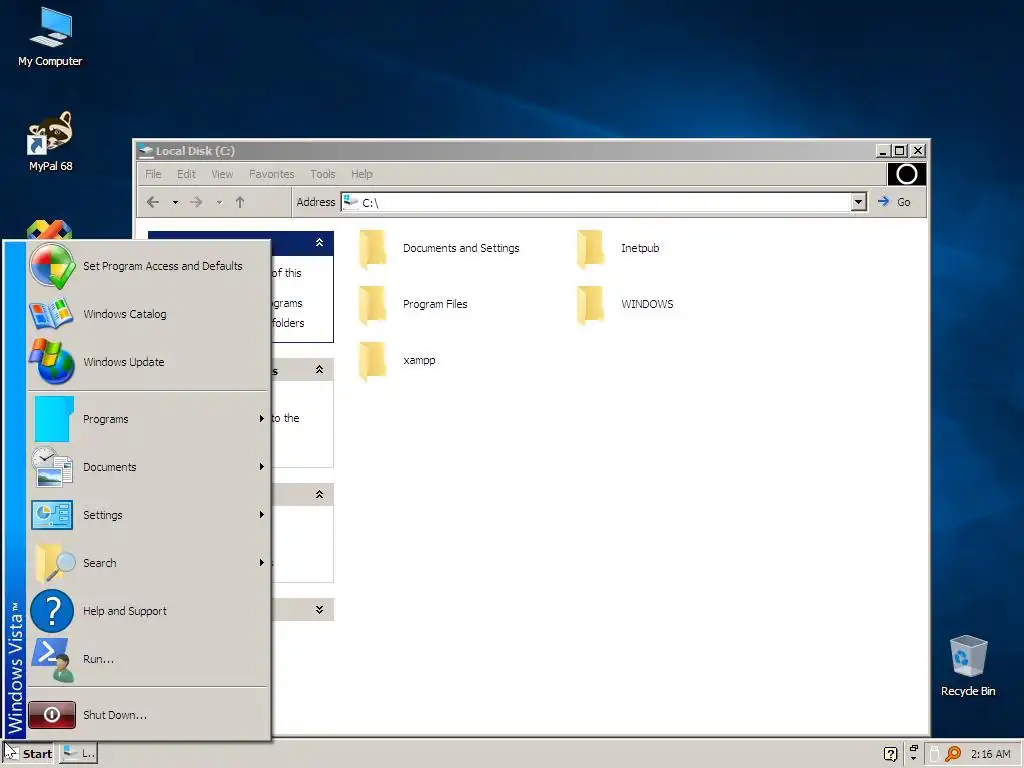This screenshot has width=1024, height=768.
Task: Open the Programs submenu
Action: pyautogui.click(x=148, y=419)
